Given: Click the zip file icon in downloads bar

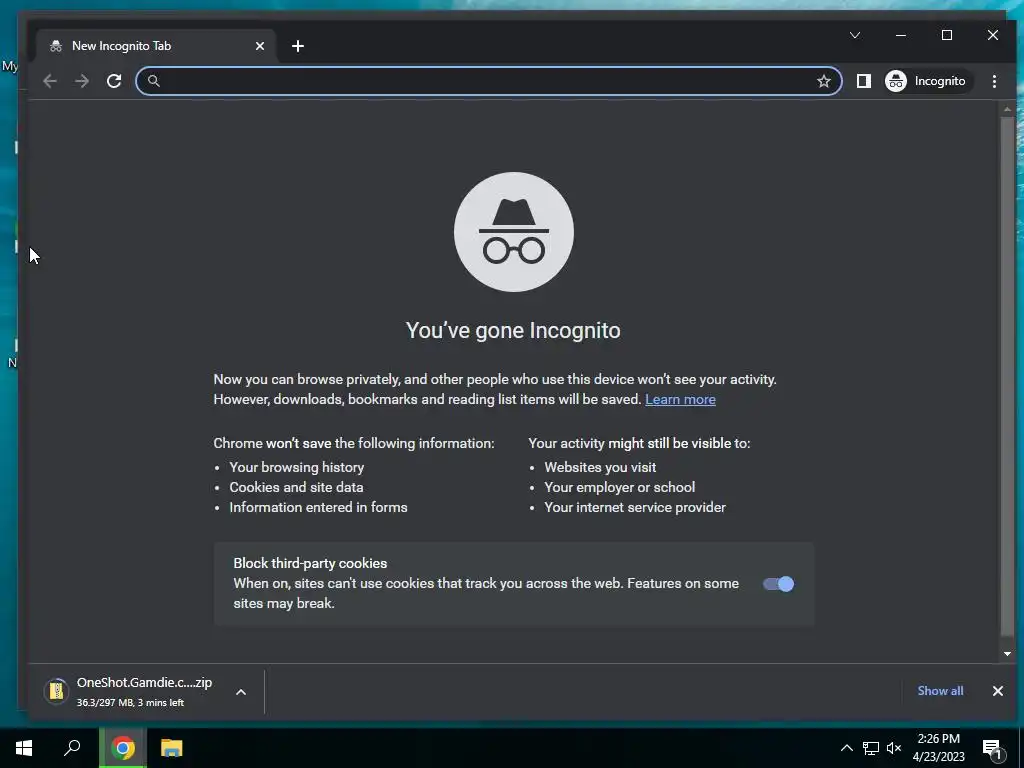Looking at the screenshot, I should (x=57, y=691).
